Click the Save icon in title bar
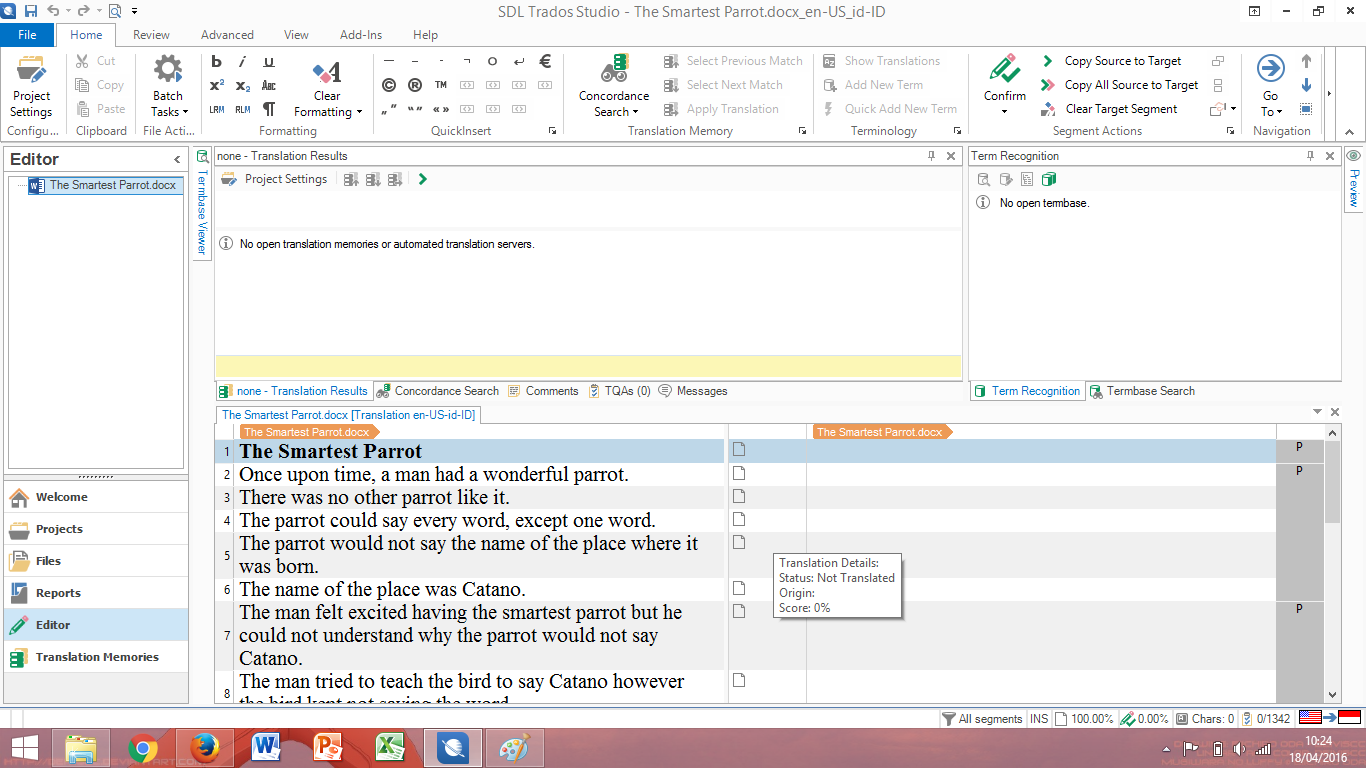The width and height of the screenshot is (1366, 768). point(30,11)
